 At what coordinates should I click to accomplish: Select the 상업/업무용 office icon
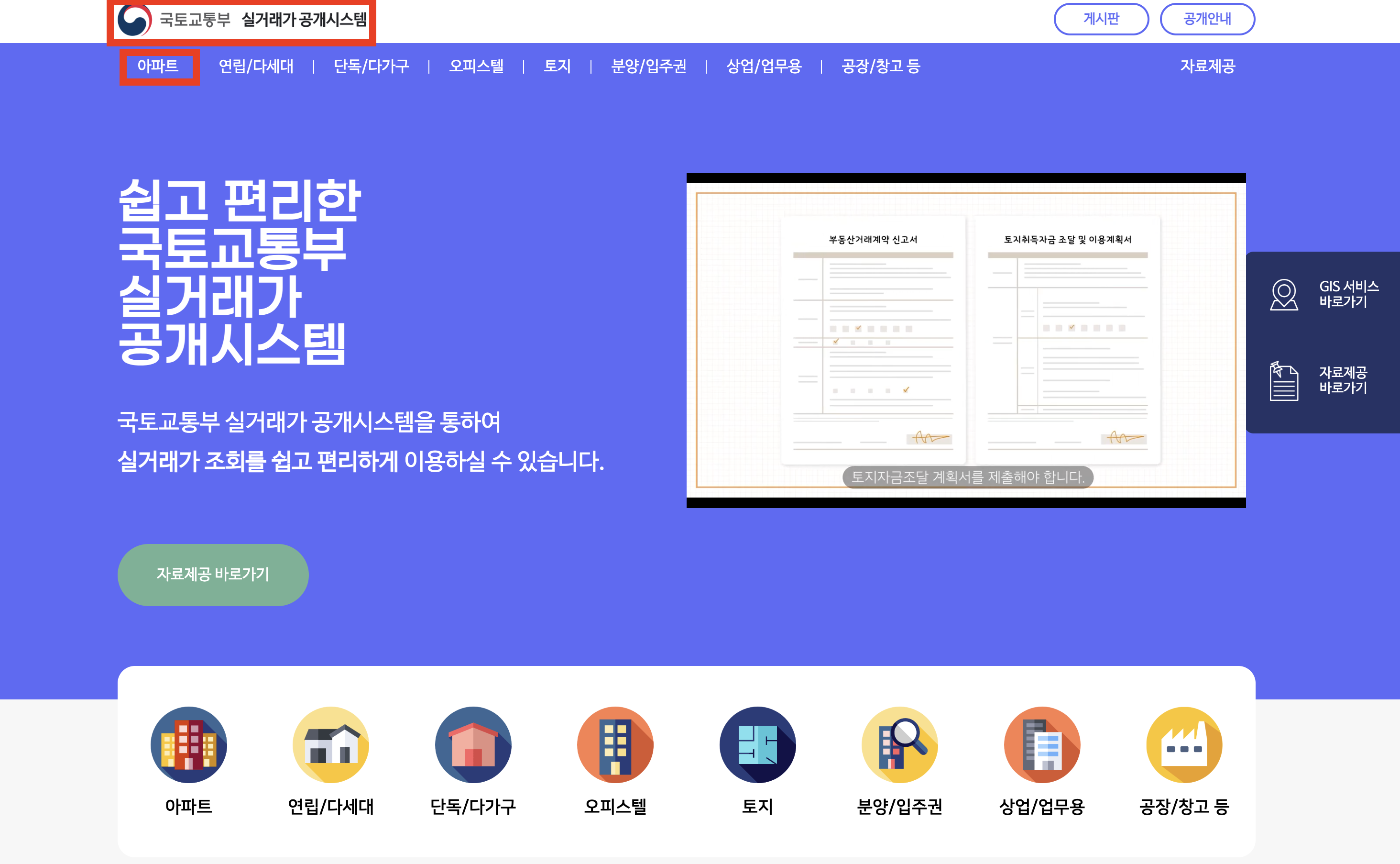pos(1041,744)
